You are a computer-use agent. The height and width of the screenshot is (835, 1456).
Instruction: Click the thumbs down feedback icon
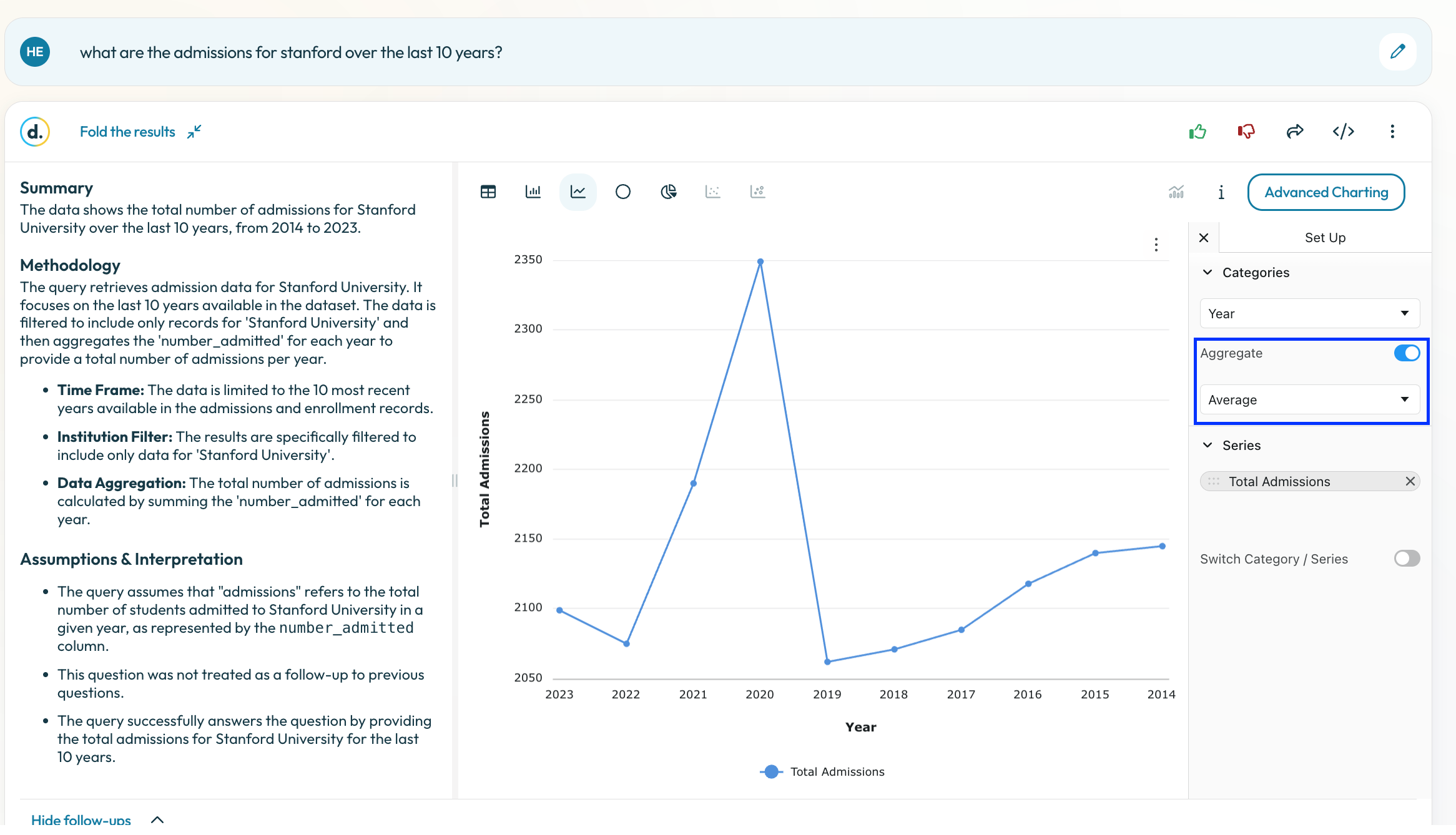point(1246,132)
